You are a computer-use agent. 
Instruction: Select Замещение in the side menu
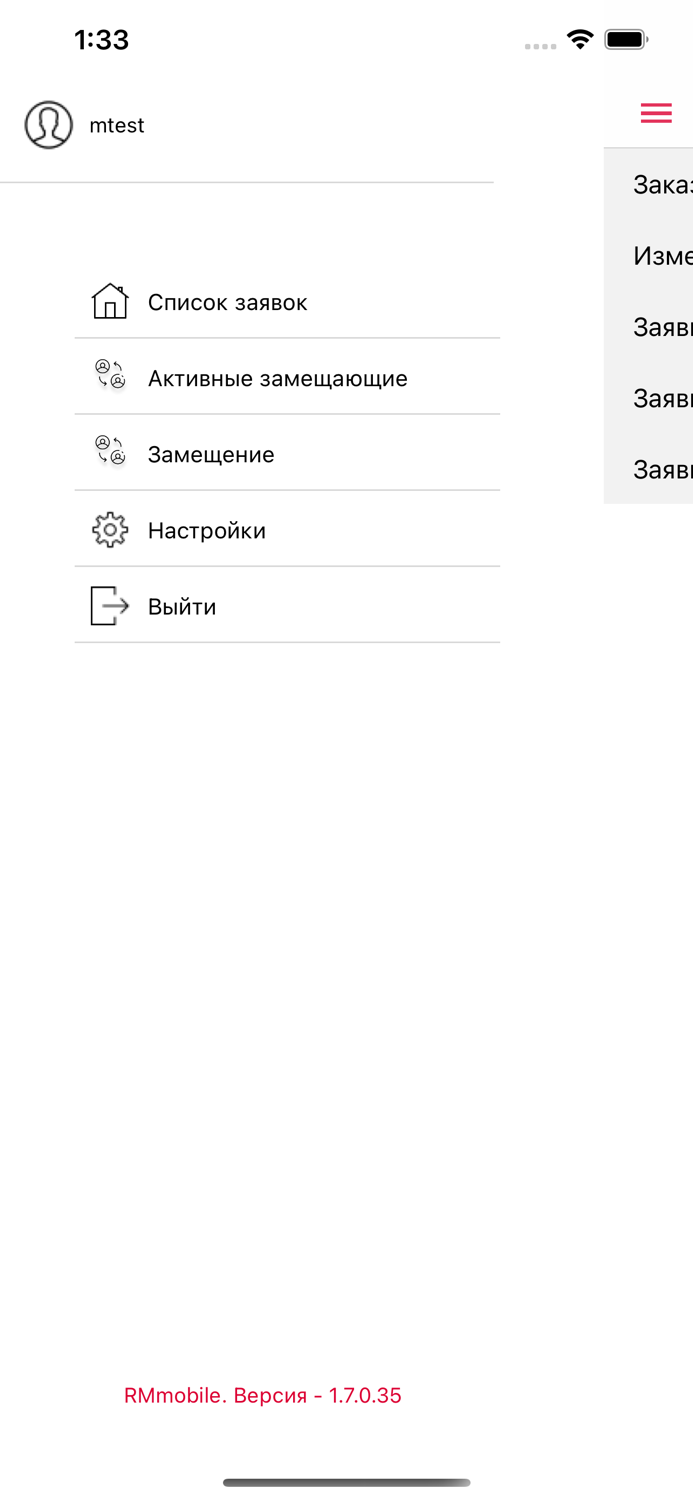287,454
